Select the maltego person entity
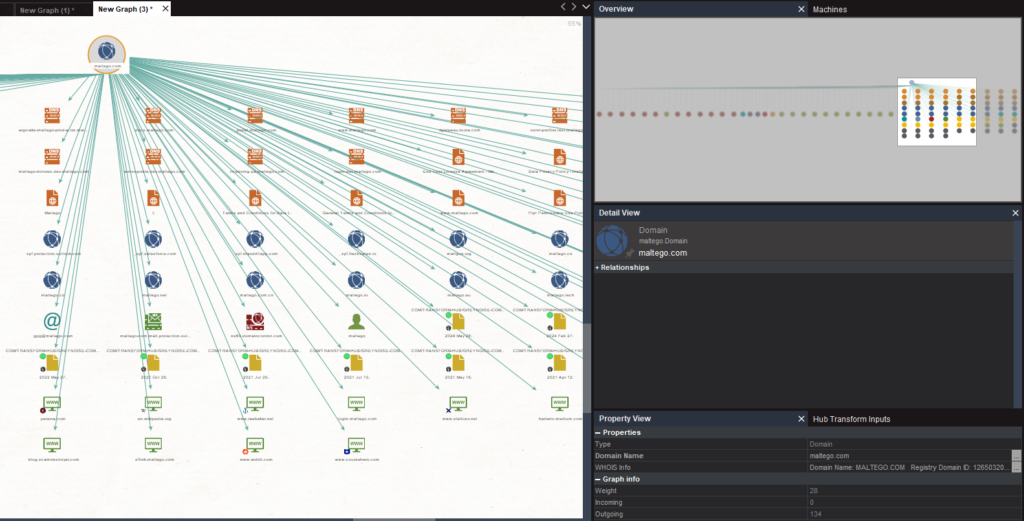 click(x=357, y=321)
